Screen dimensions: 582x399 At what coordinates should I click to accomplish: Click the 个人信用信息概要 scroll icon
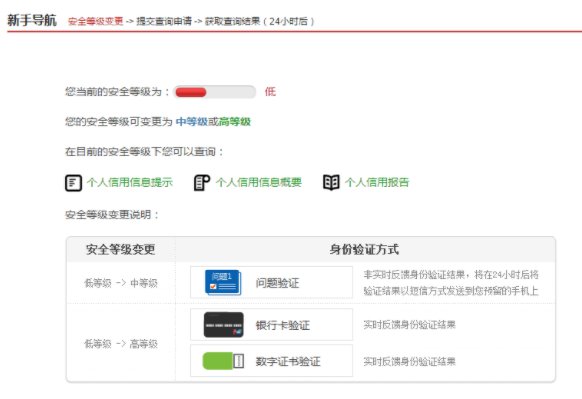pos(202,183)
